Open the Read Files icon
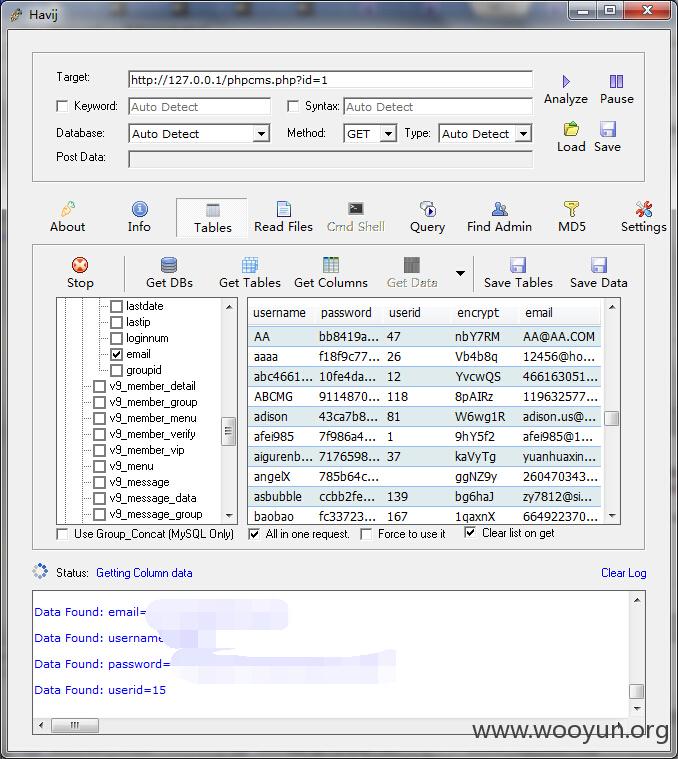The image size is (678, 759). coord(284,209)
